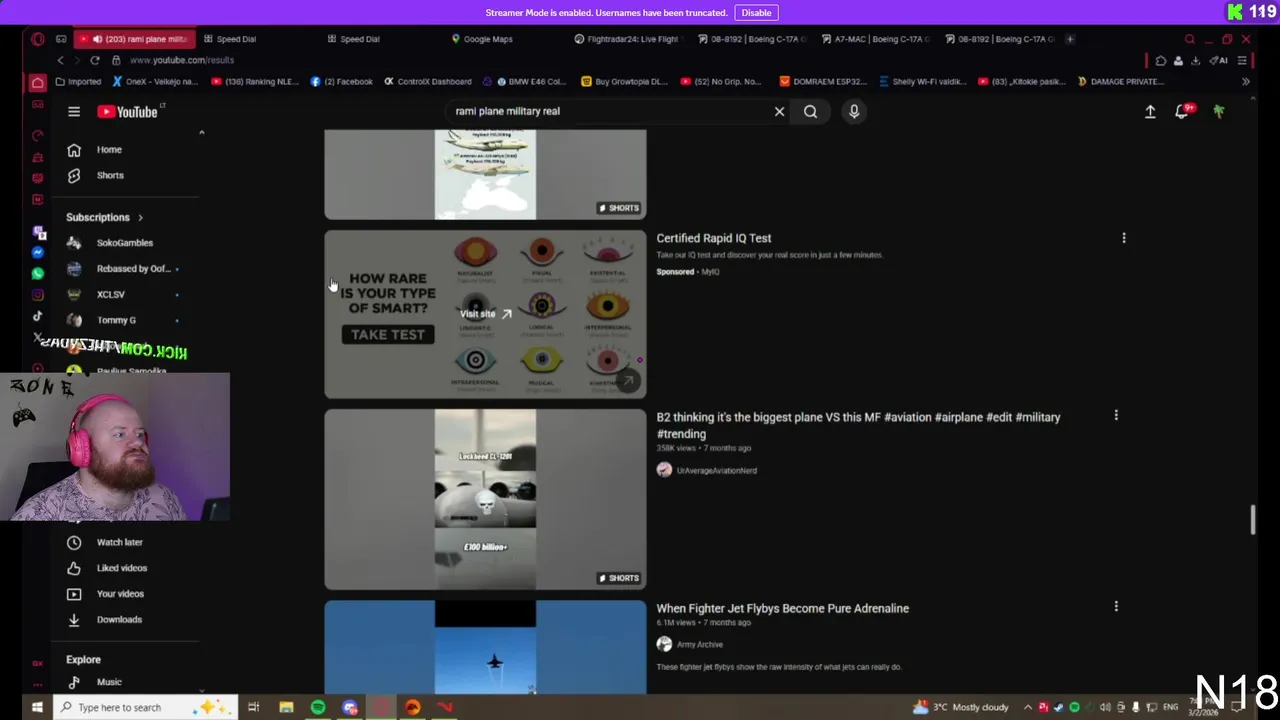Click the browser address bar youtube.com/results
This screenshot has width=1280, height=720.
(x=182, y=60)
